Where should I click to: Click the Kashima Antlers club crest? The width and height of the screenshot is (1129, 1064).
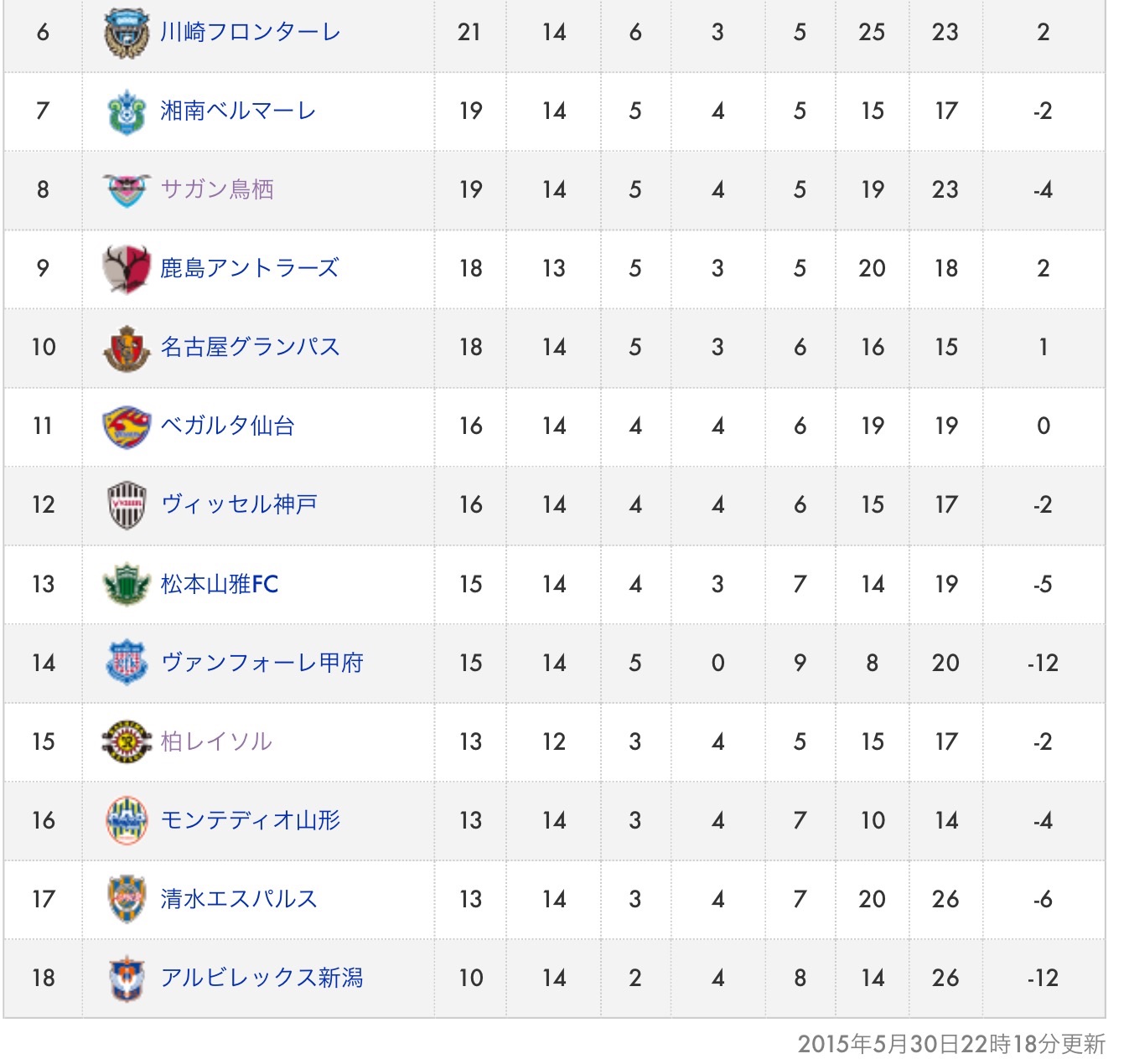click(x=127, y=269)
